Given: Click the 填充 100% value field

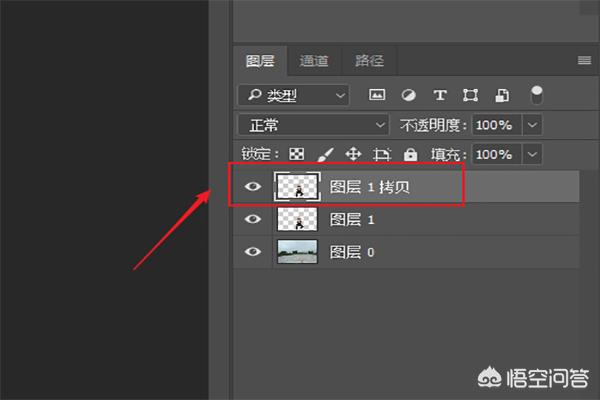Looking at the screenshot, I should [x=497, y=154].
